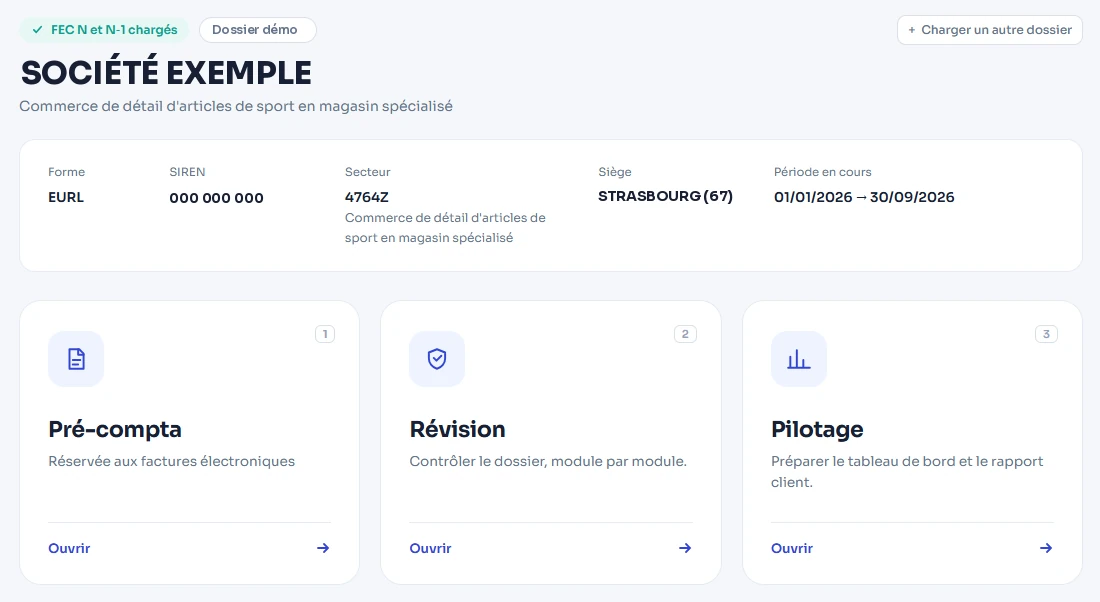
Task: Click the Pilotage bar chart icon
Action: [798, 360]
